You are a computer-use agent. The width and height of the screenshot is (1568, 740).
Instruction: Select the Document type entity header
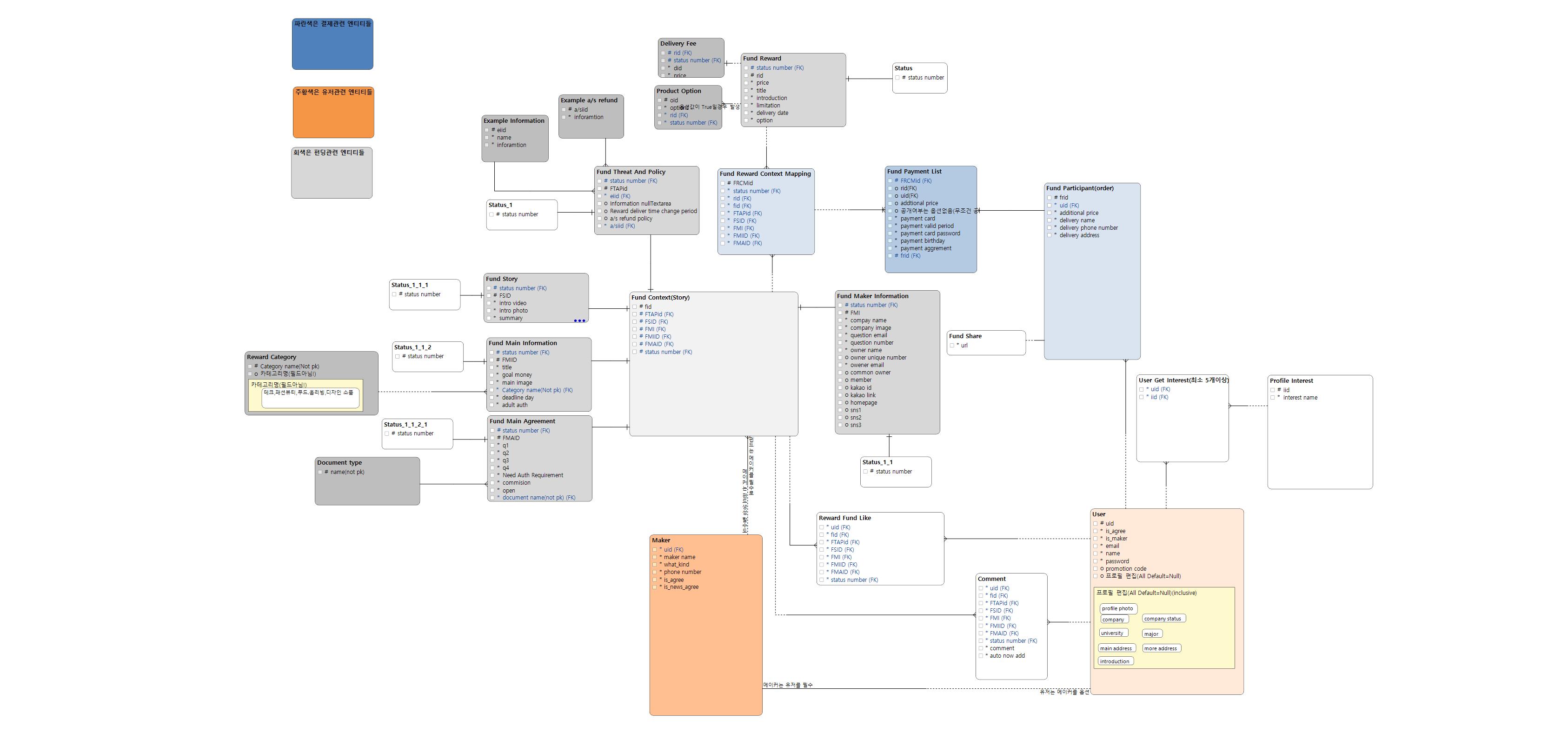(339, 463)
